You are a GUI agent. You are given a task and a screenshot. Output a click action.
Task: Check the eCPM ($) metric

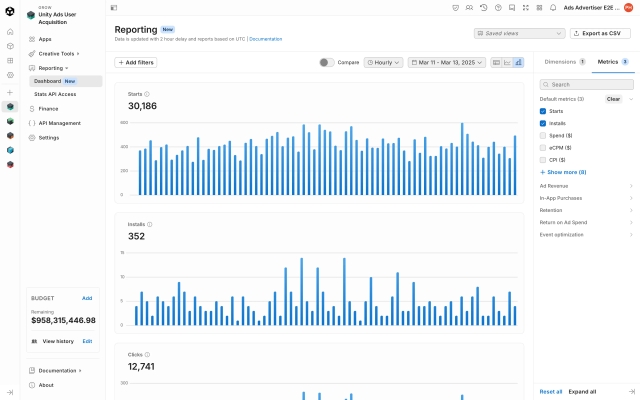(543, 147)
